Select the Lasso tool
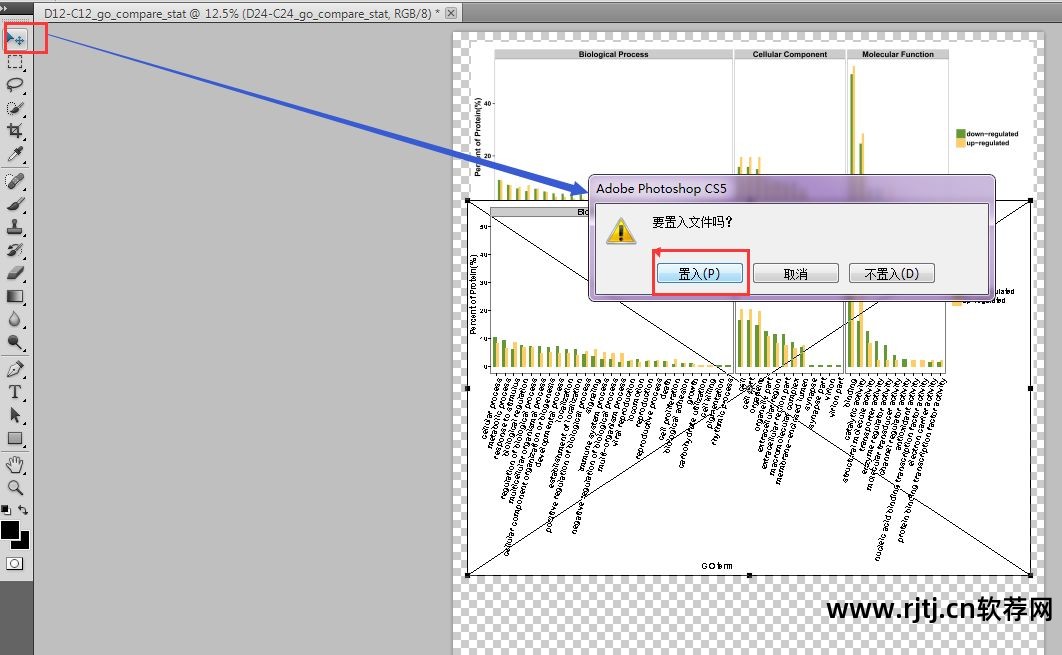The height and width of the screenshot is (655, 1062). tap(15, 85)
